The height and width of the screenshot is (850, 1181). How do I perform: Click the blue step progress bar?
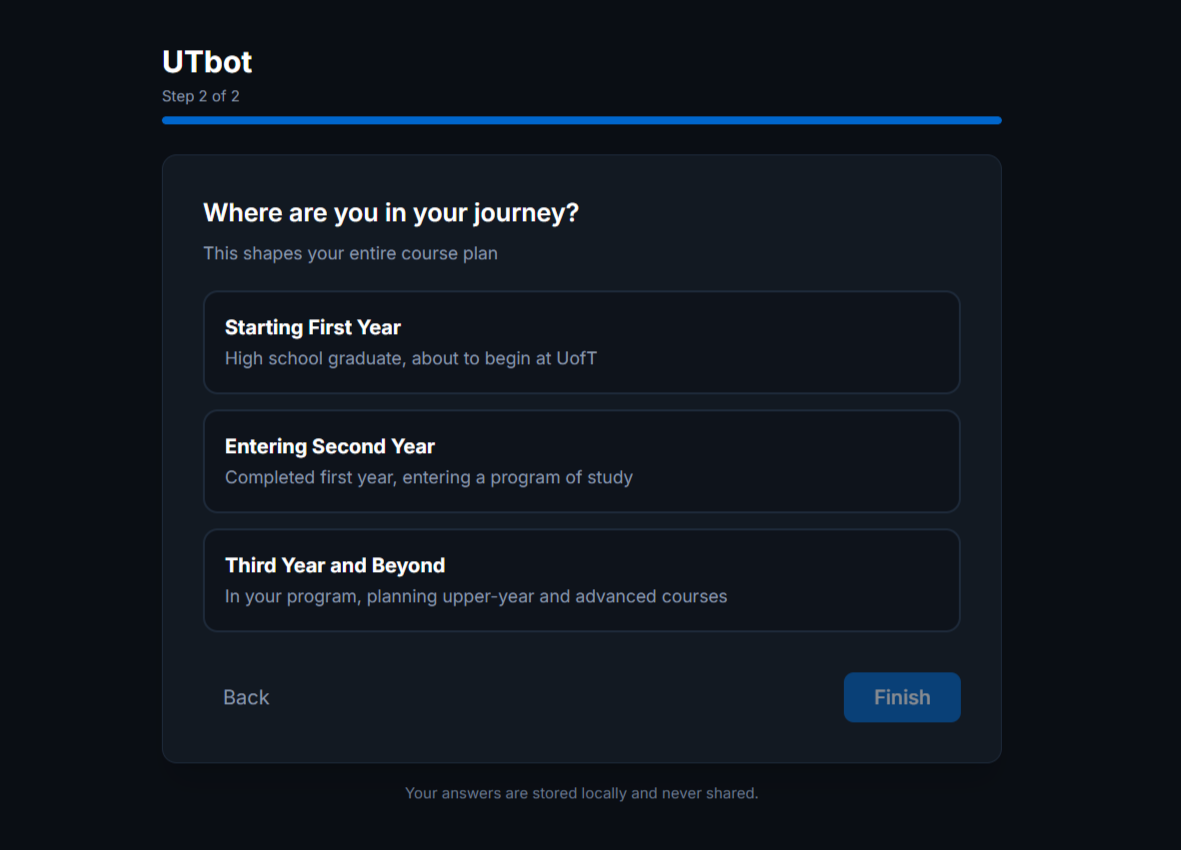(x=581, y=120)
